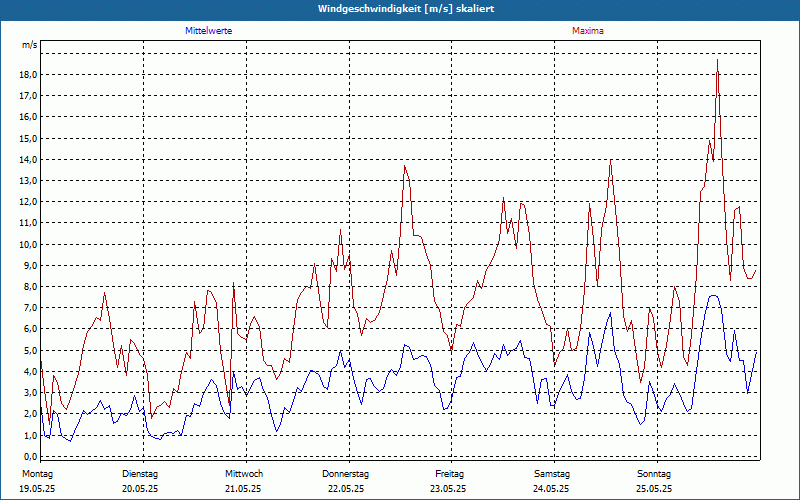Click the '2,0' y-axis value
The image size is (800, 500).
30,413
